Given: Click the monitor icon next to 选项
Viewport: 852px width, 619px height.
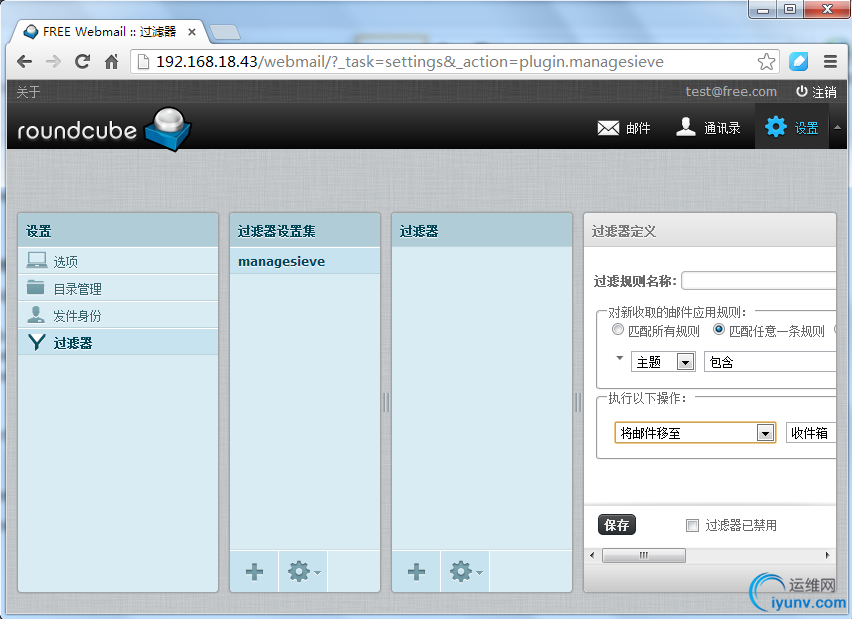Looking at the screenshot, I should 36,260.
